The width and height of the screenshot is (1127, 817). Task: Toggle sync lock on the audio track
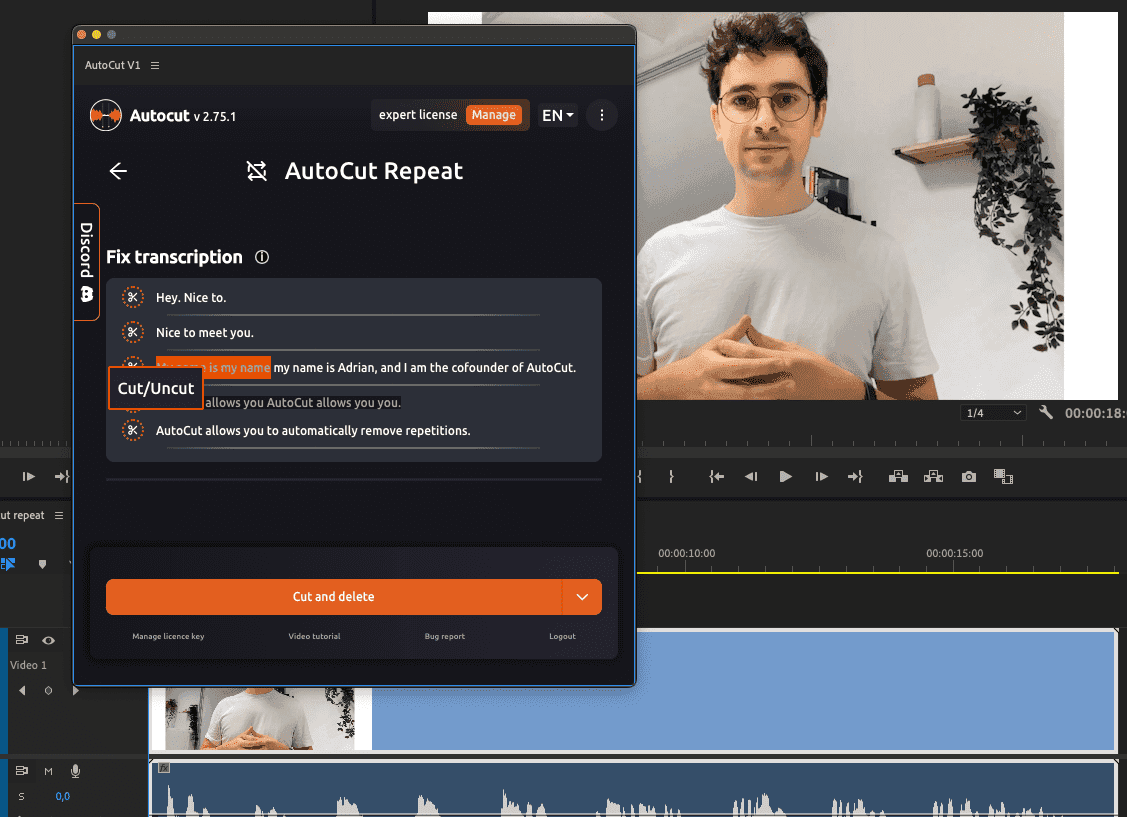coord(22,771)
